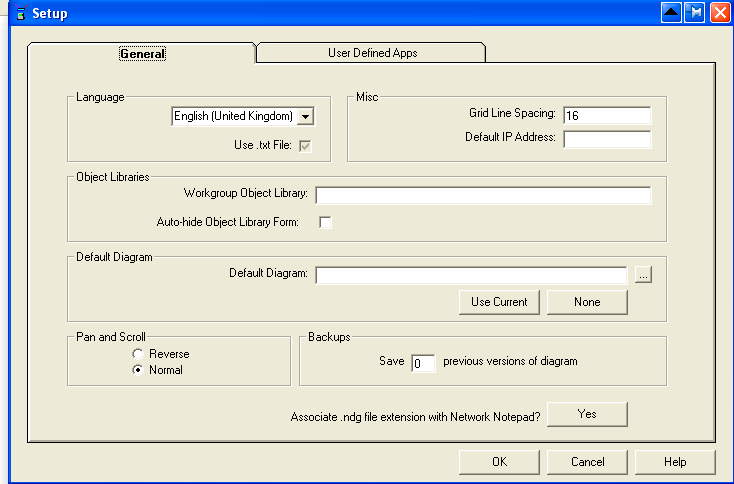734x484 pixels.
Task: Open the Language dropdown arrow
Action: pos(305,117)
